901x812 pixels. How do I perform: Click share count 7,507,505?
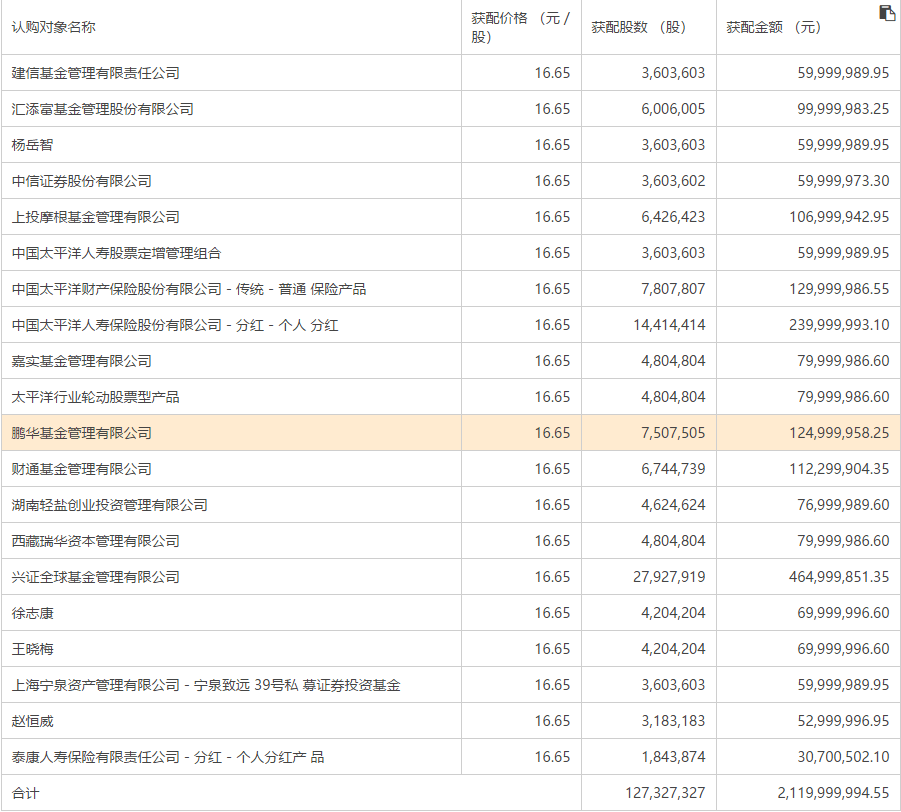point(673,433)
